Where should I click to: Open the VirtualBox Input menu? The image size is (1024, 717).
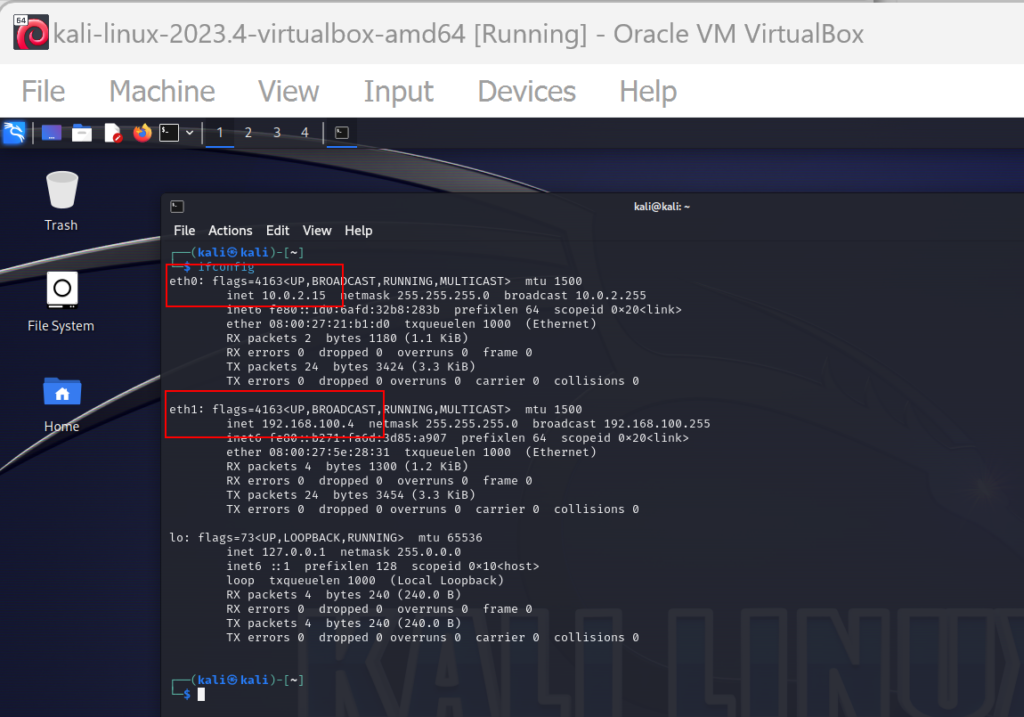coord(398,91)
